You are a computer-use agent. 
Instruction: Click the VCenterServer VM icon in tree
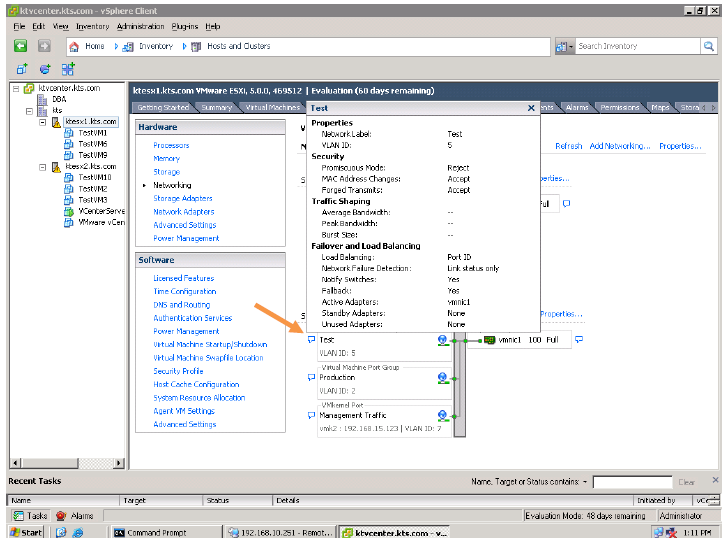[69, 211]
